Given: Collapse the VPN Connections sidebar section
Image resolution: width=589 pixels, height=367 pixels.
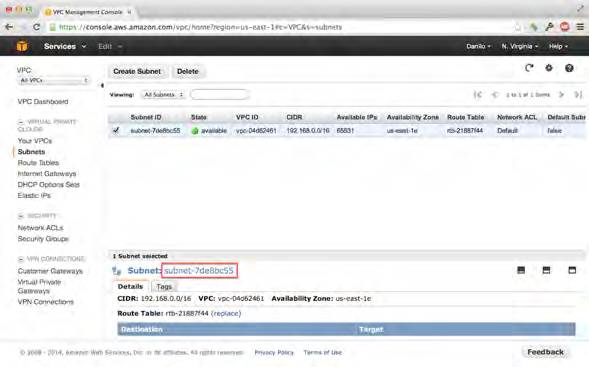Looking at the screenshot, I should tap(21, 259).
